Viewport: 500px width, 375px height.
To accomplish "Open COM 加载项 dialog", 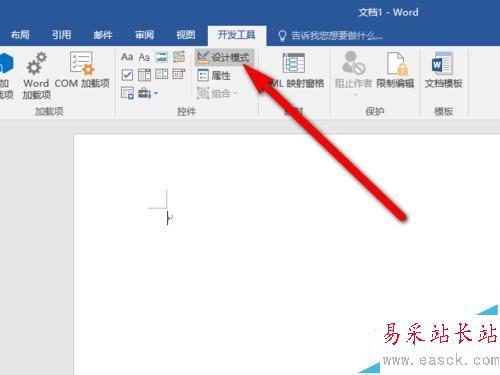I will [82, 70].
